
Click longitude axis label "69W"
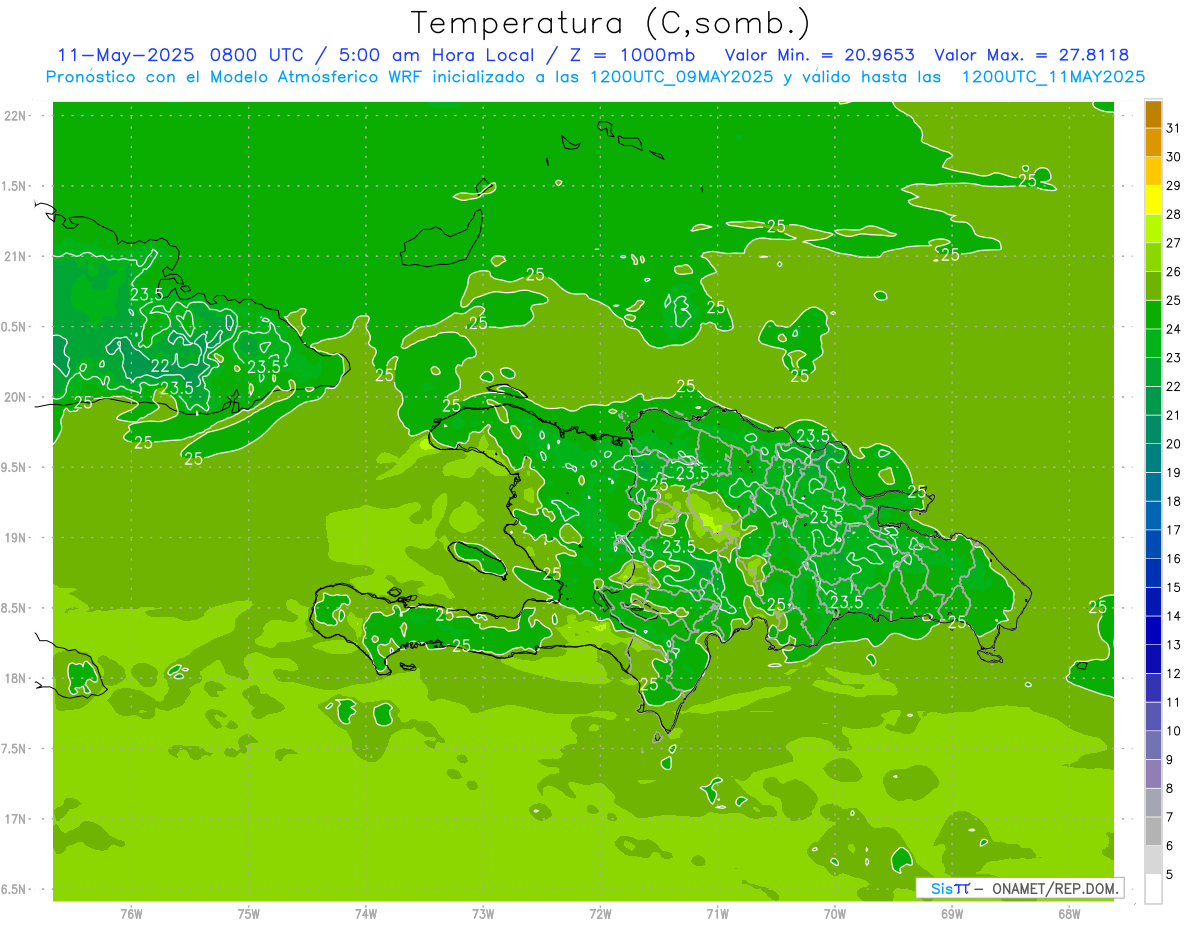point(952,914)
